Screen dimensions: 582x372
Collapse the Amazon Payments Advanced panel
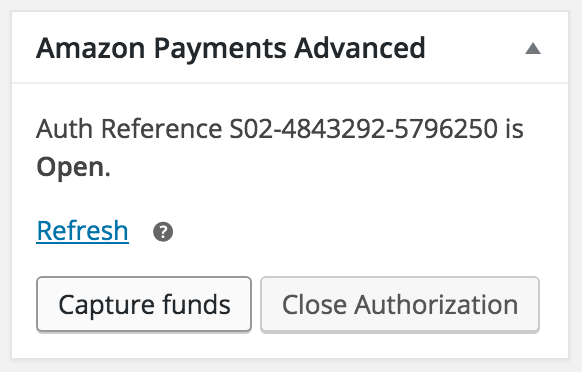533,48
